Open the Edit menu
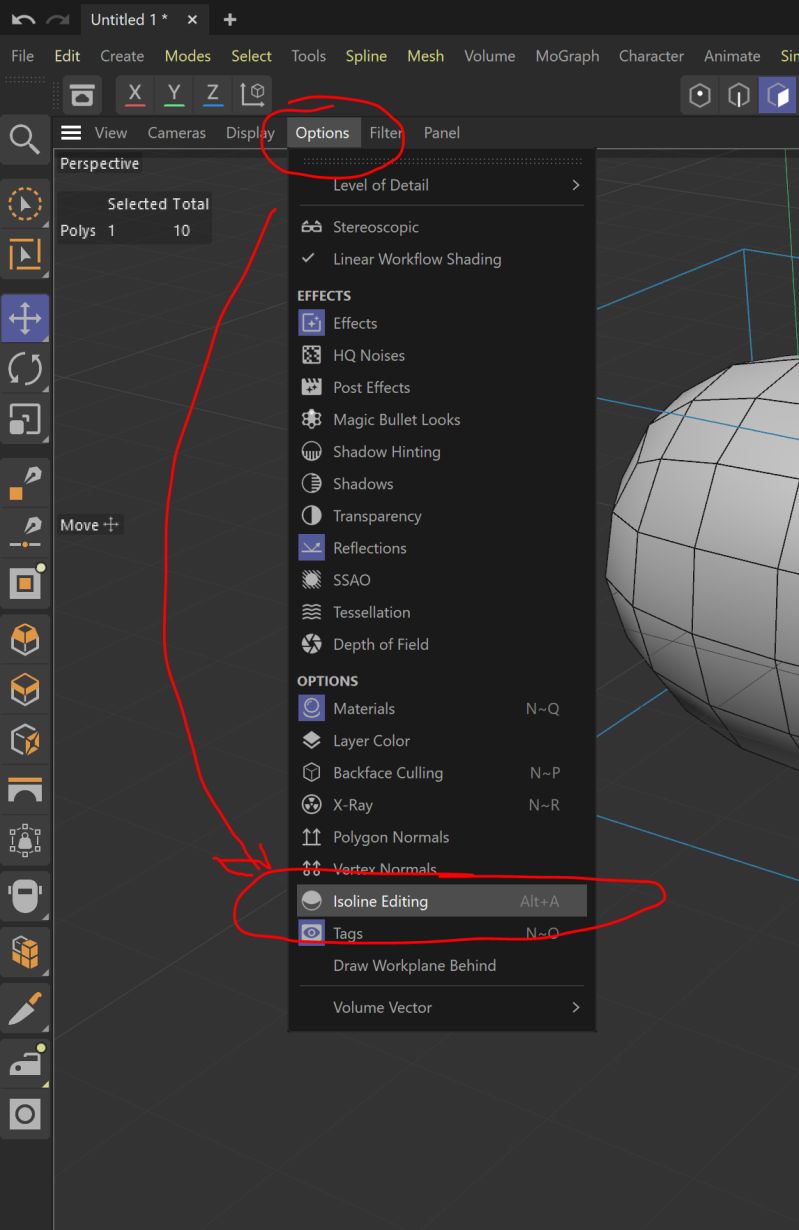The width and height of the screenshot is (799, 1230). tap(67, 56)
